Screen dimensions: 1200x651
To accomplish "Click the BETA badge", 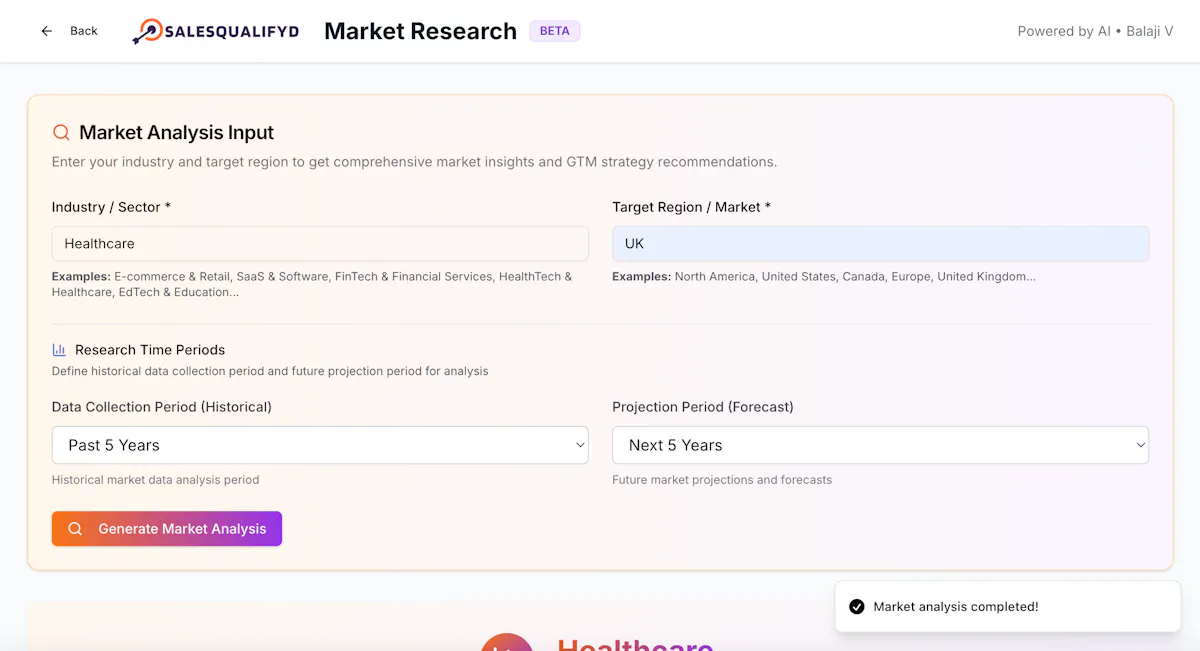I will pos(555,31).
